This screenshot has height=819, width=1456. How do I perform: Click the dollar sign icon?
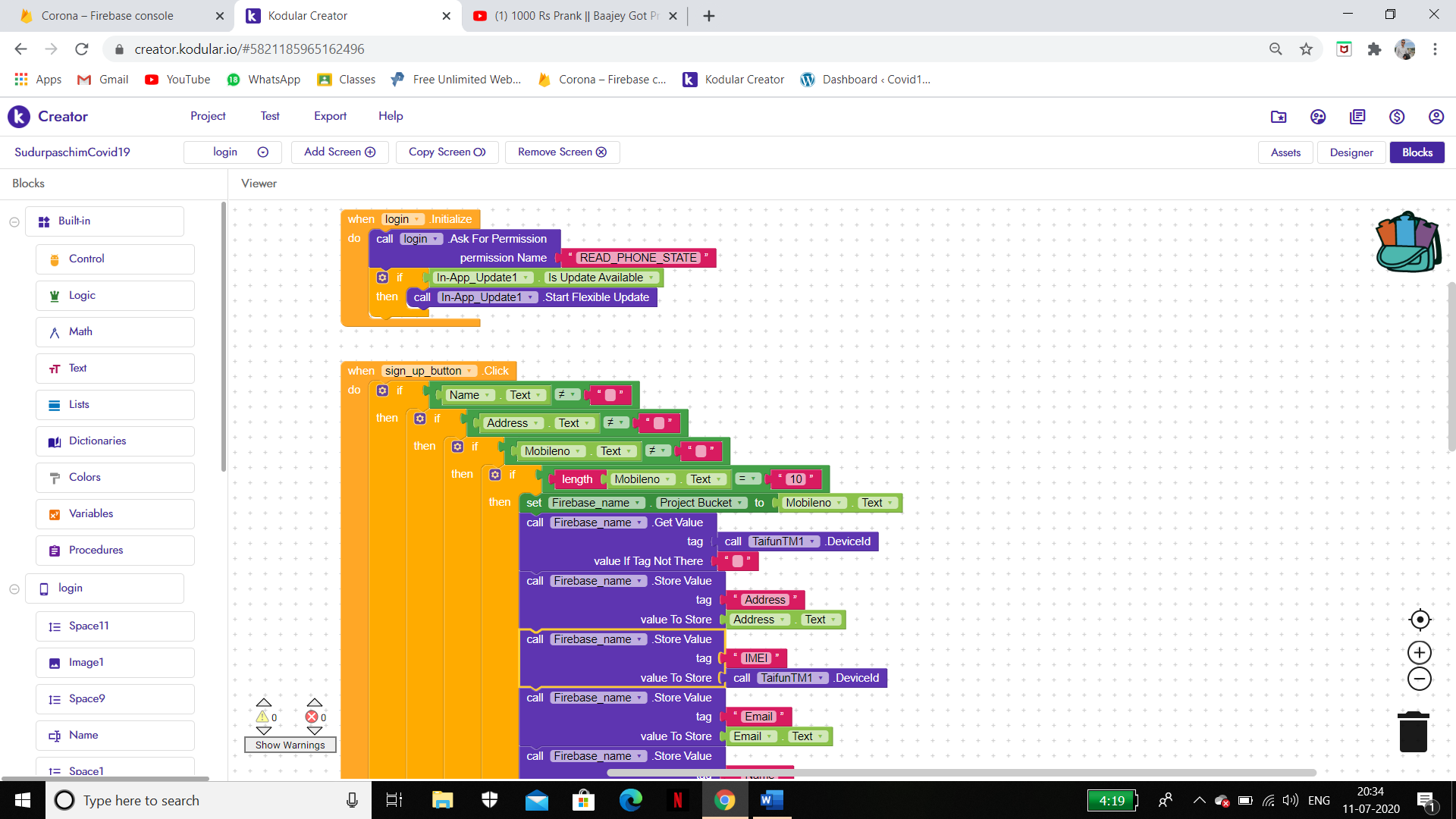pos(1397,117)
